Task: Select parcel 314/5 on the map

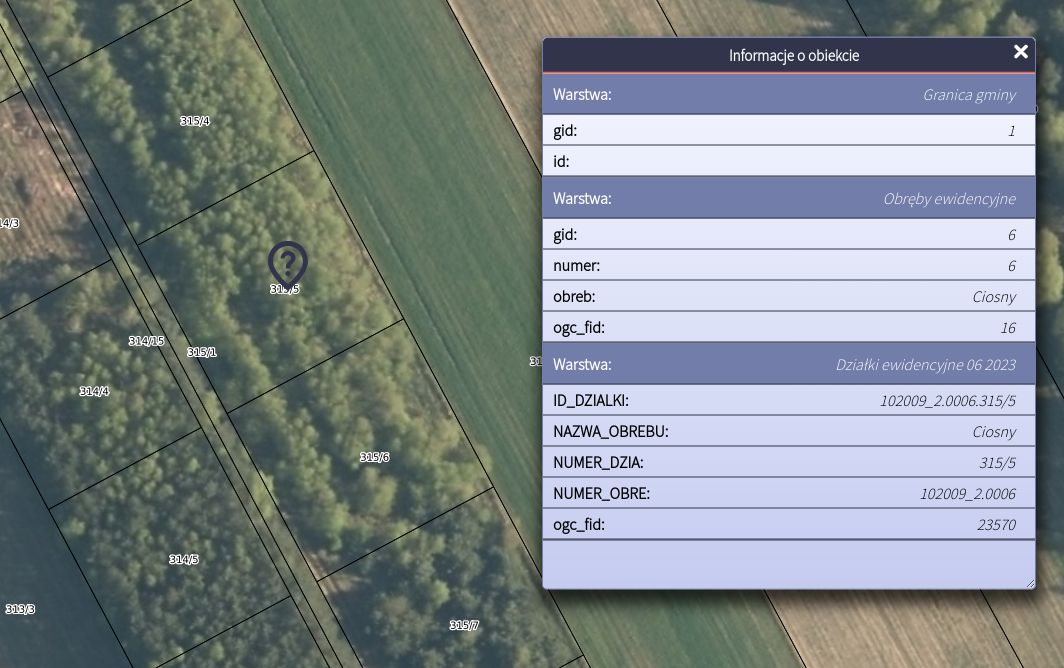Action: point(182,559)
